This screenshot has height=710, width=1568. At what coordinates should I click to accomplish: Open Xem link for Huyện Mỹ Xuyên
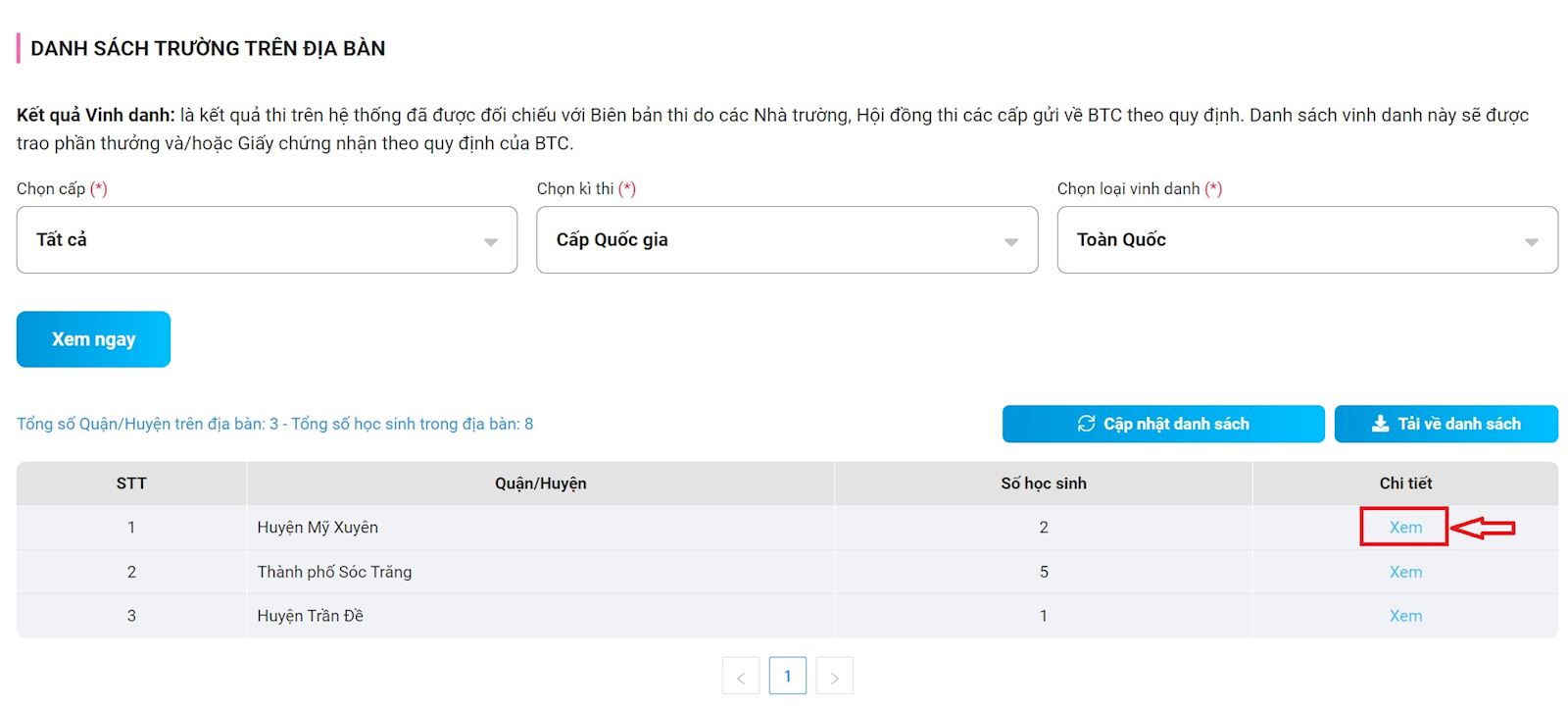coord(1405,528)
